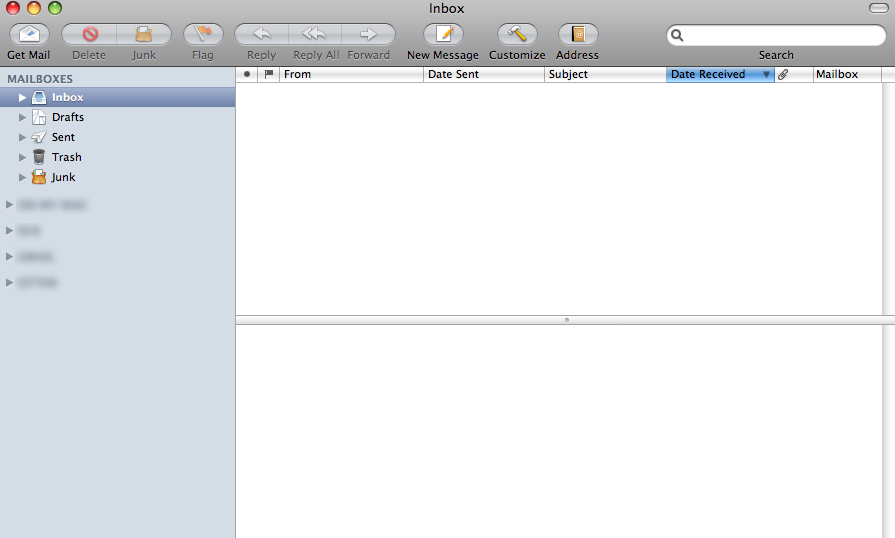Screen dimensions: 895x538
Task: Click the split pane divider handle
Action: coord(566,320)
